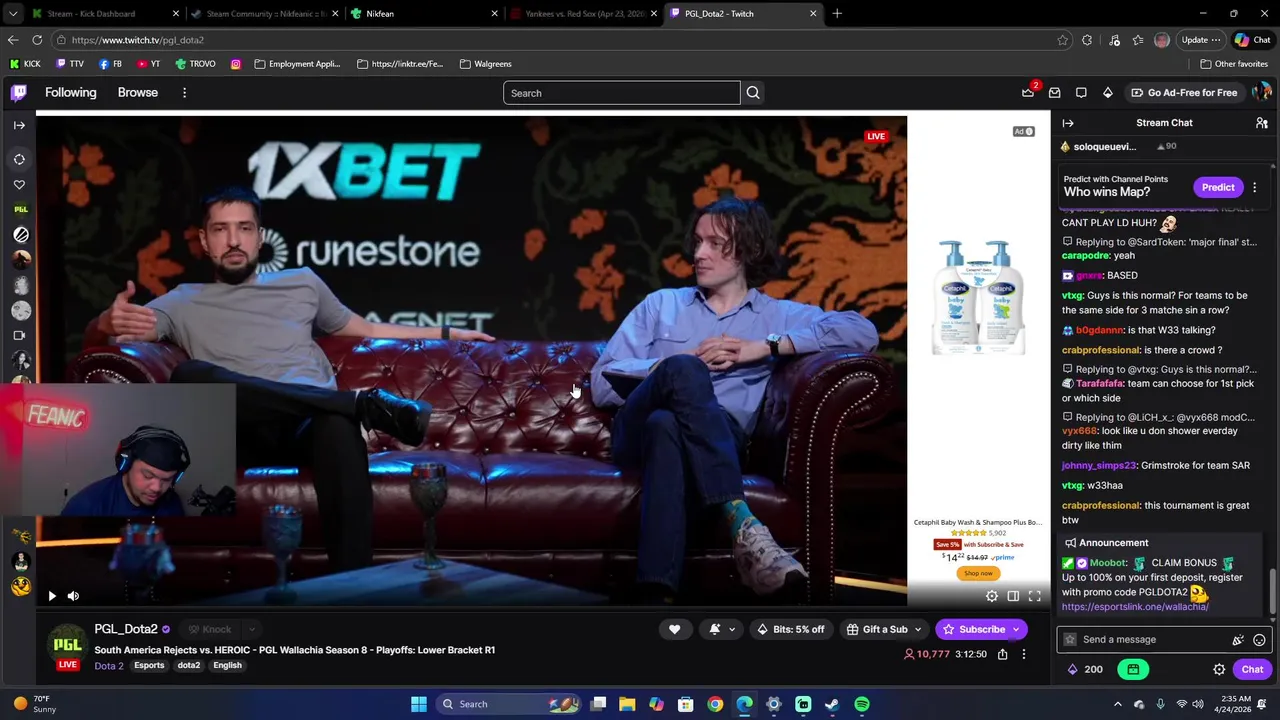Open the Twitch user avatar menu
The height and width of the screenshot is (720, 1280).
1261,92
